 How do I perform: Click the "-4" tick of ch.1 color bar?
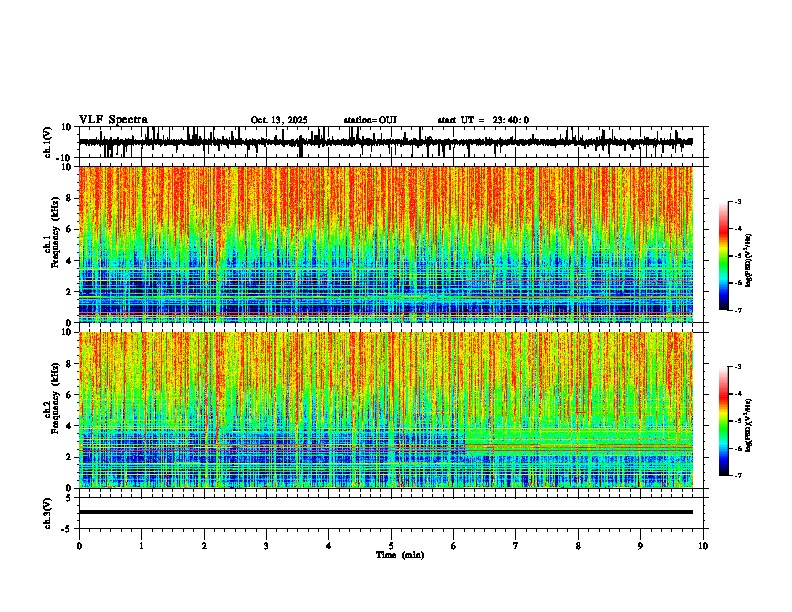(x=738, y=229)
